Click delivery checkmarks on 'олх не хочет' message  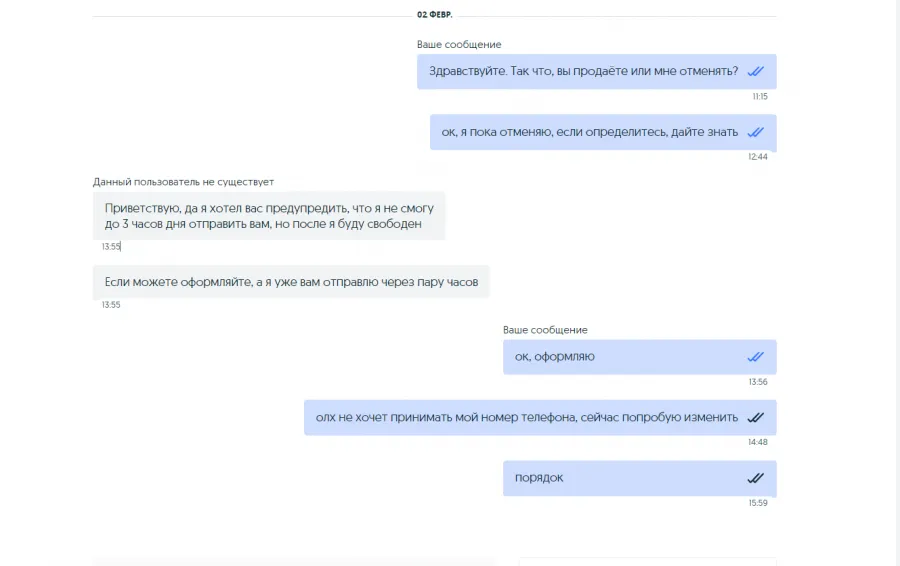[x=755, y=417]
